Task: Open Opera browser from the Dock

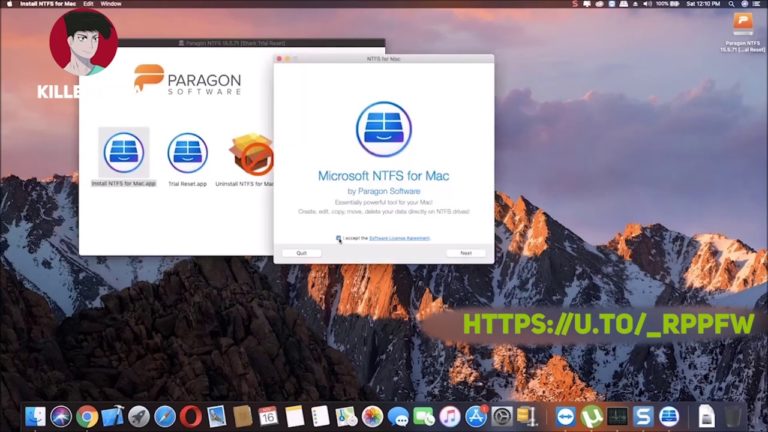Action: coord(191,417)
